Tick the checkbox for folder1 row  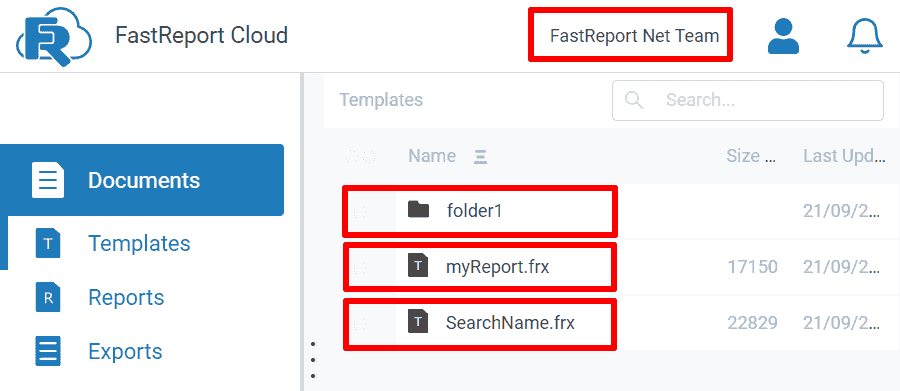360,212
